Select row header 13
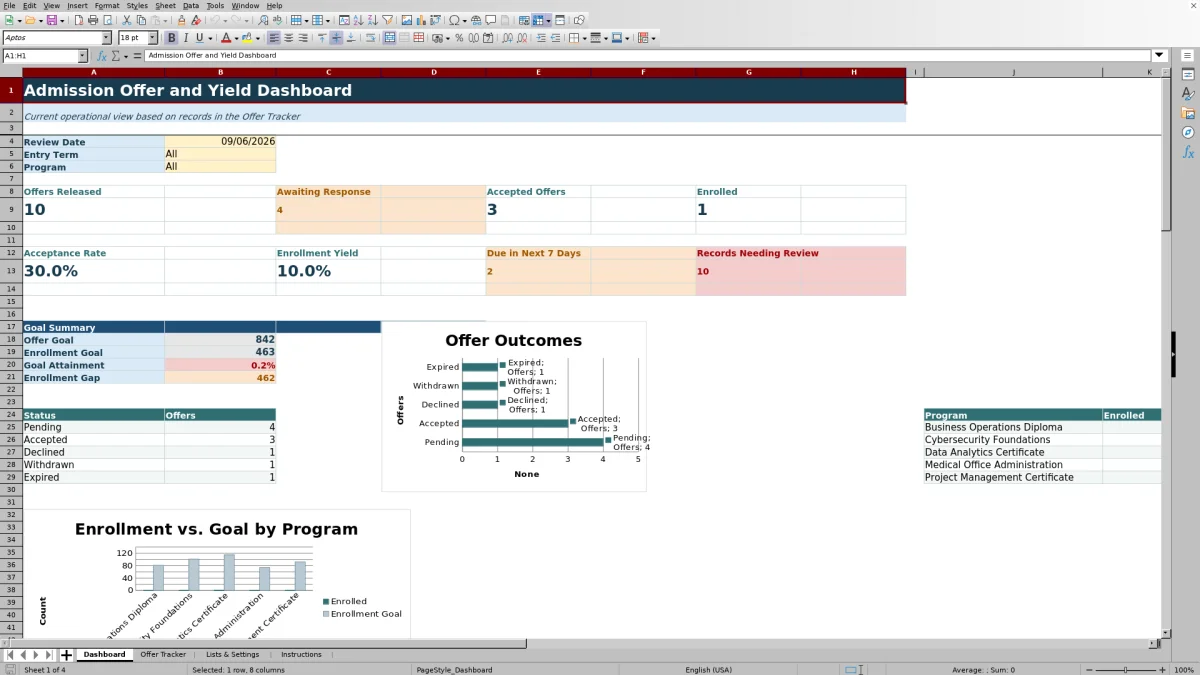The image size is (1200, 675). (11, 271)
